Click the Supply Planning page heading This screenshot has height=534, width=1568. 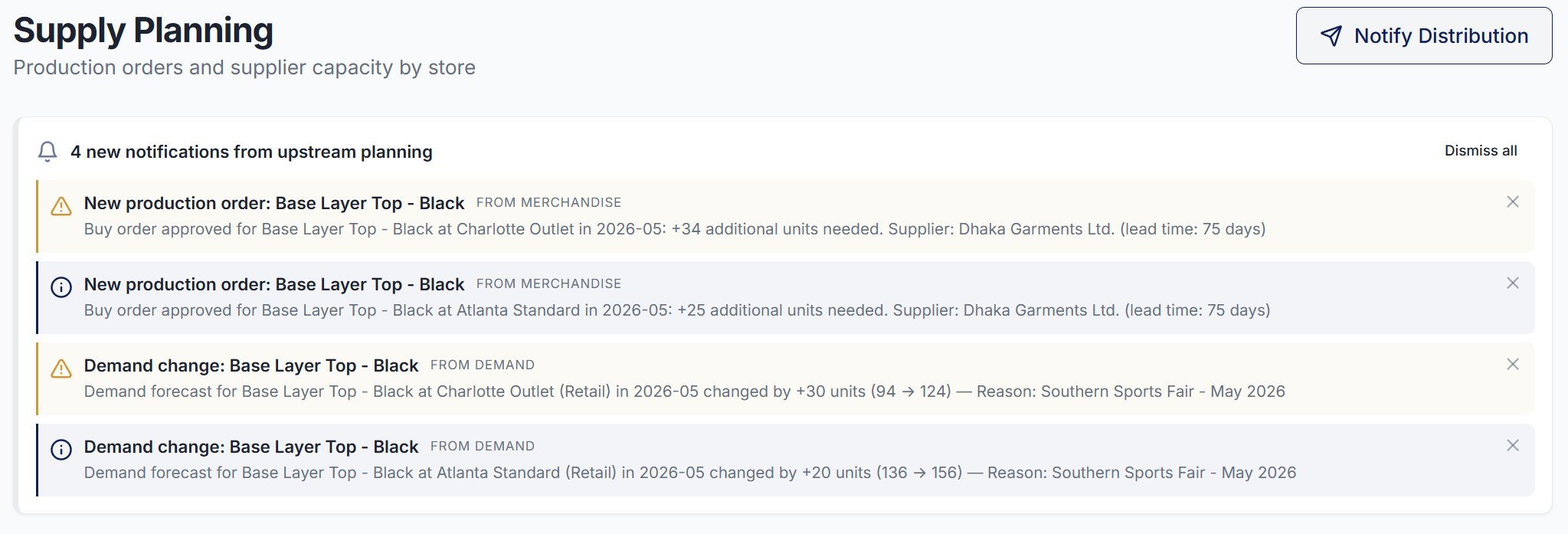point(142,31)
